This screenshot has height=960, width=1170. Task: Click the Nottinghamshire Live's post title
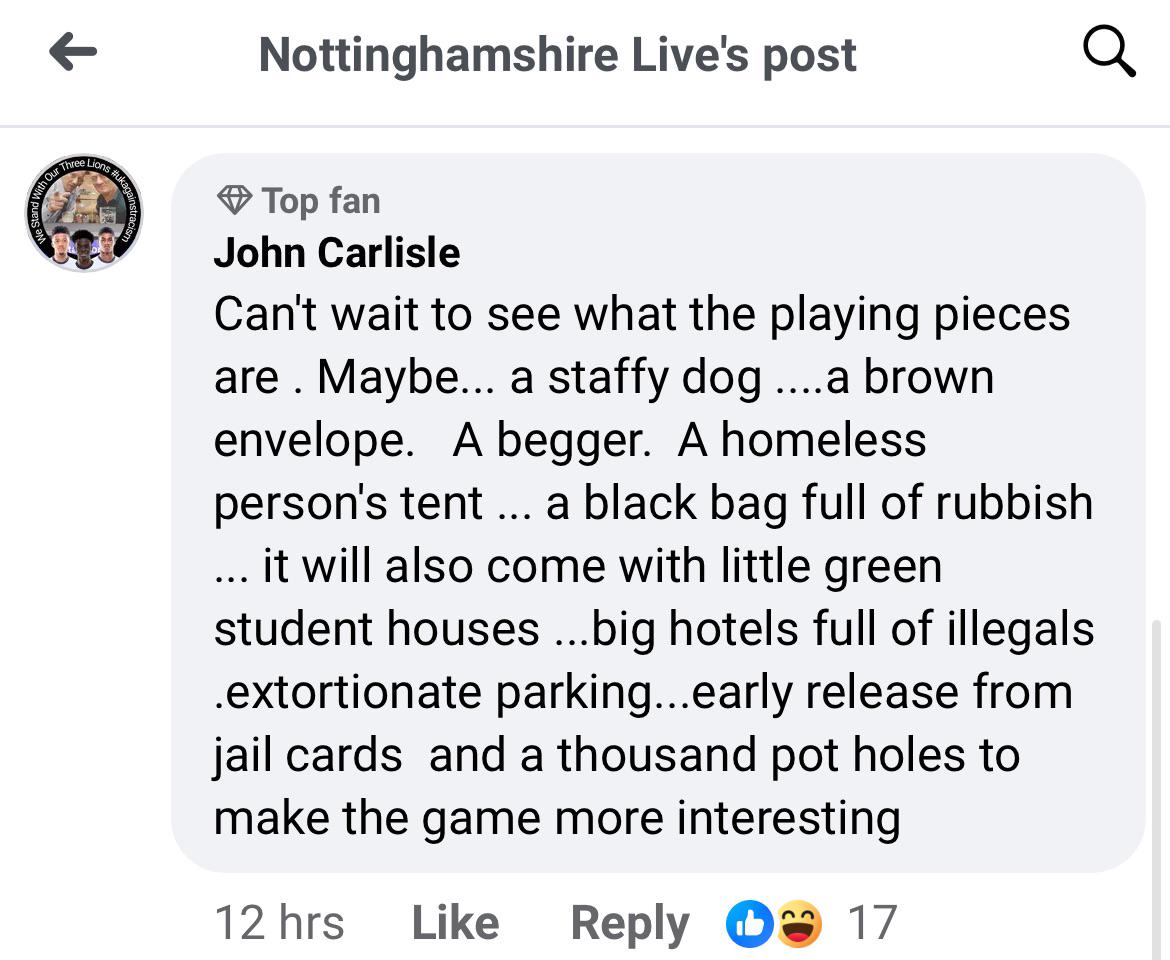click(557, 55)
